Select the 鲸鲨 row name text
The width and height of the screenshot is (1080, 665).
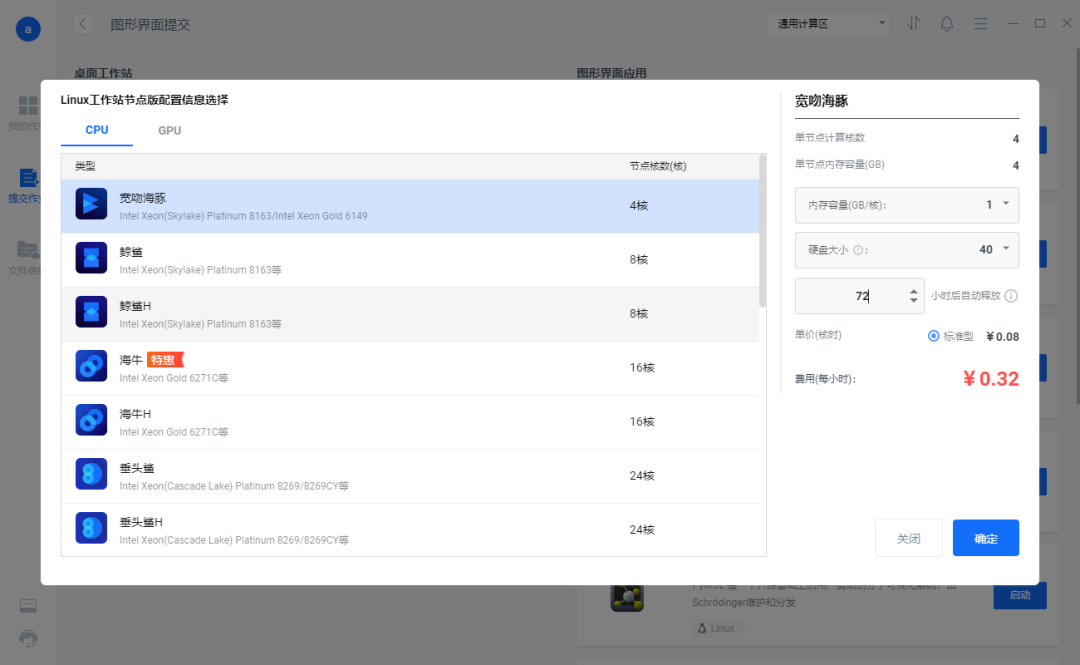point(131,252)
